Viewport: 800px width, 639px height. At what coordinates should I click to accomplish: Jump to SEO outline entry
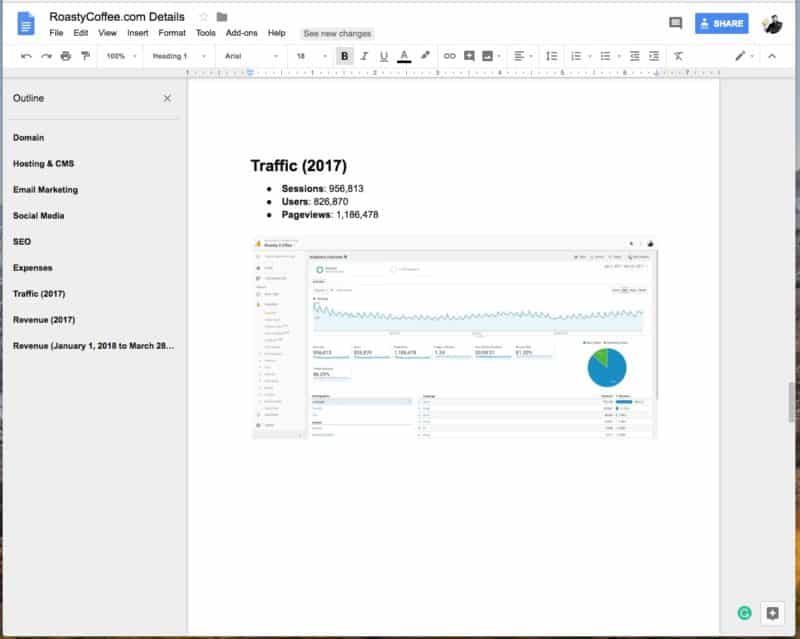coord(22,242)
